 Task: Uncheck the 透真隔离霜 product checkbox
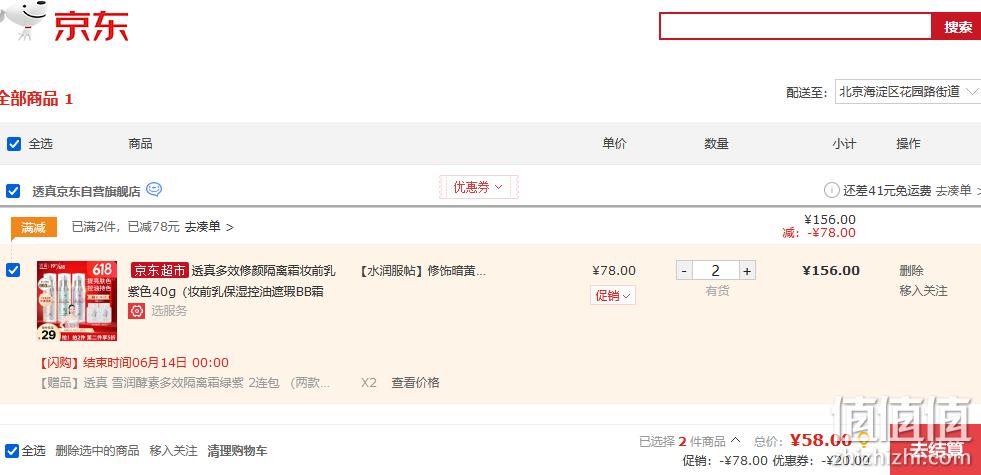13,270
